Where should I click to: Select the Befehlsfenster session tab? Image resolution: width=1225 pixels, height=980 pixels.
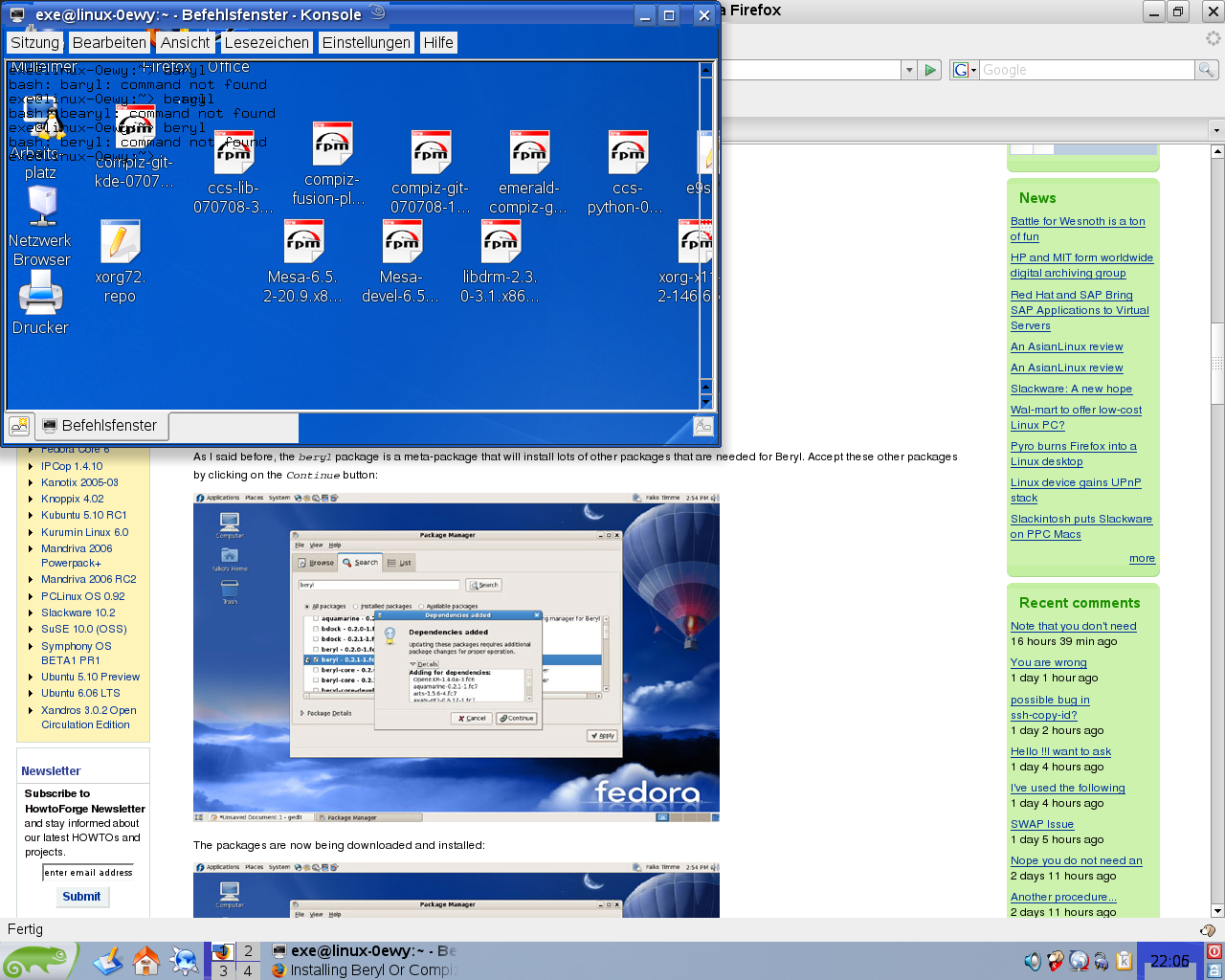point(101,426)
